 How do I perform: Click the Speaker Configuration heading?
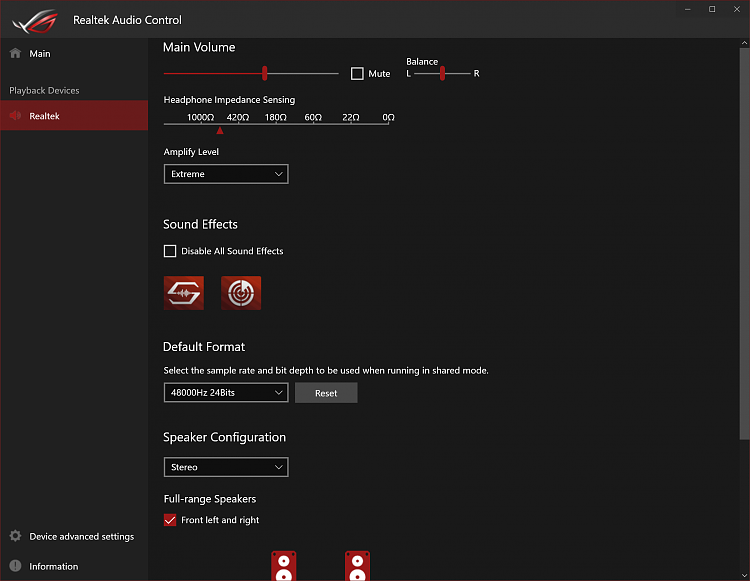[x=224, y=437]
